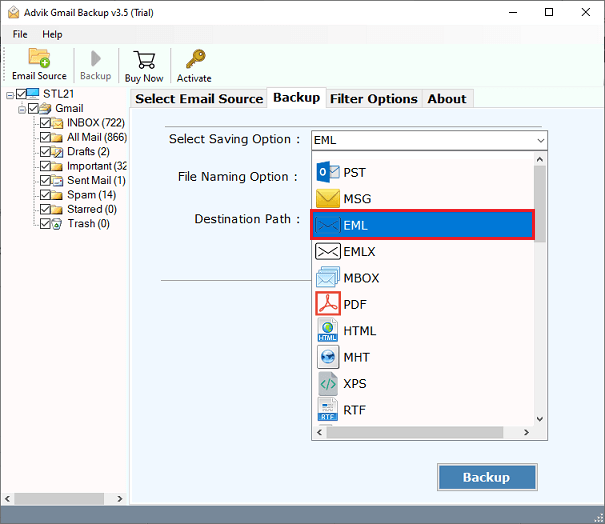Select the Important folder label
Image resolution: width=605 pixels, height=524 pixels.
tap(97, 166)
